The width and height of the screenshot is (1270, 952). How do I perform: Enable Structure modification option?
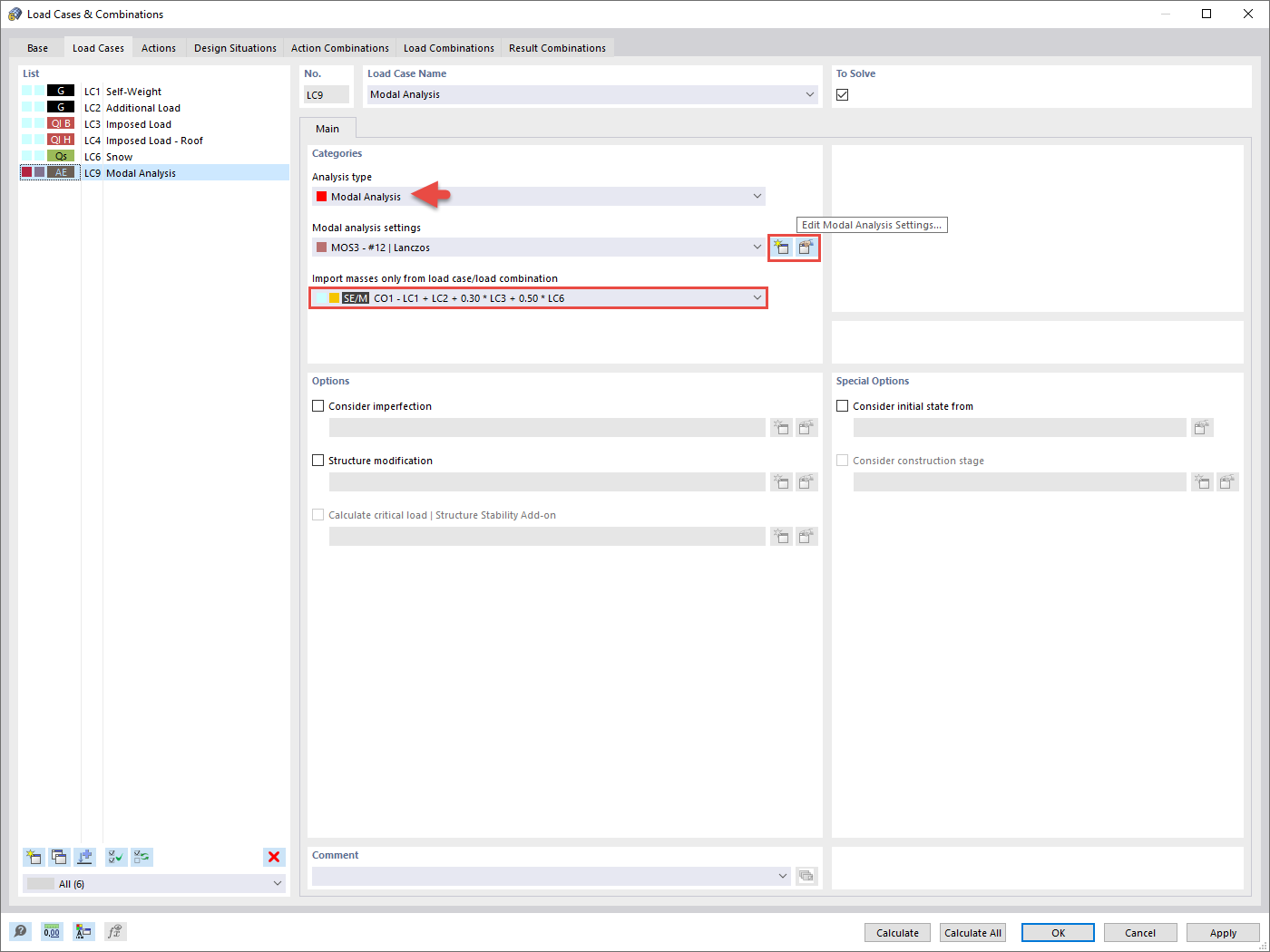click(x=317, y=460)
